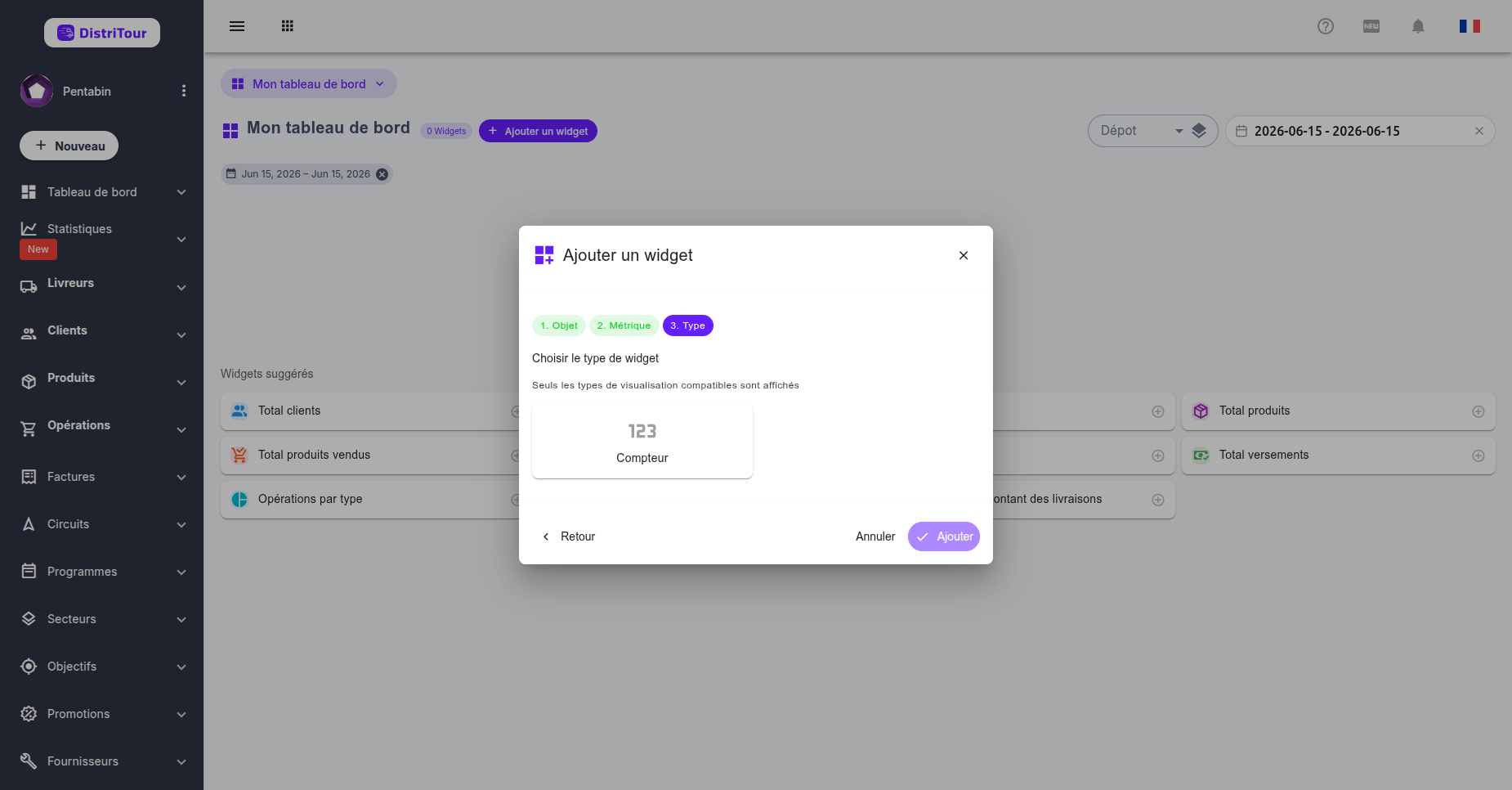Viewport: 1512px width, 790px height.
Task: Select the Compteur widget type card
Action: click(642, 441)
